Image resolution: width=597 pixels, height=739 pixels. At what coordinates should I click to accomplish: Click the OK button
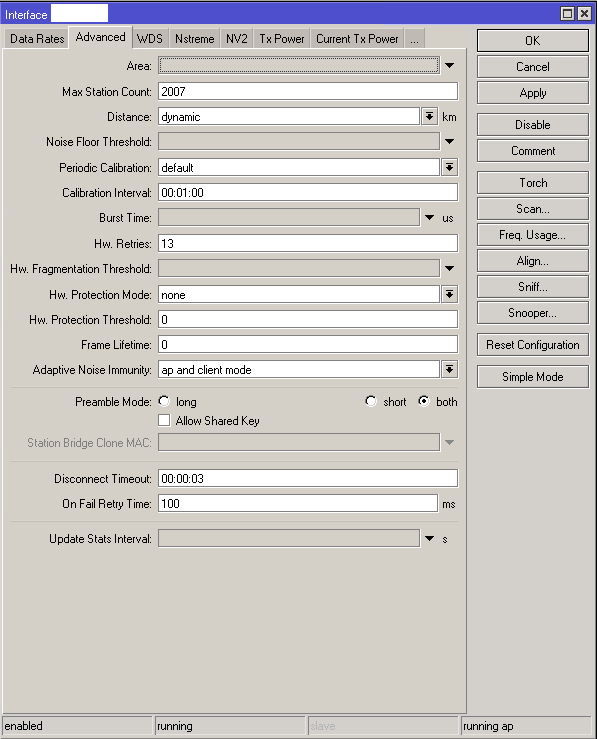coord(532,41)
